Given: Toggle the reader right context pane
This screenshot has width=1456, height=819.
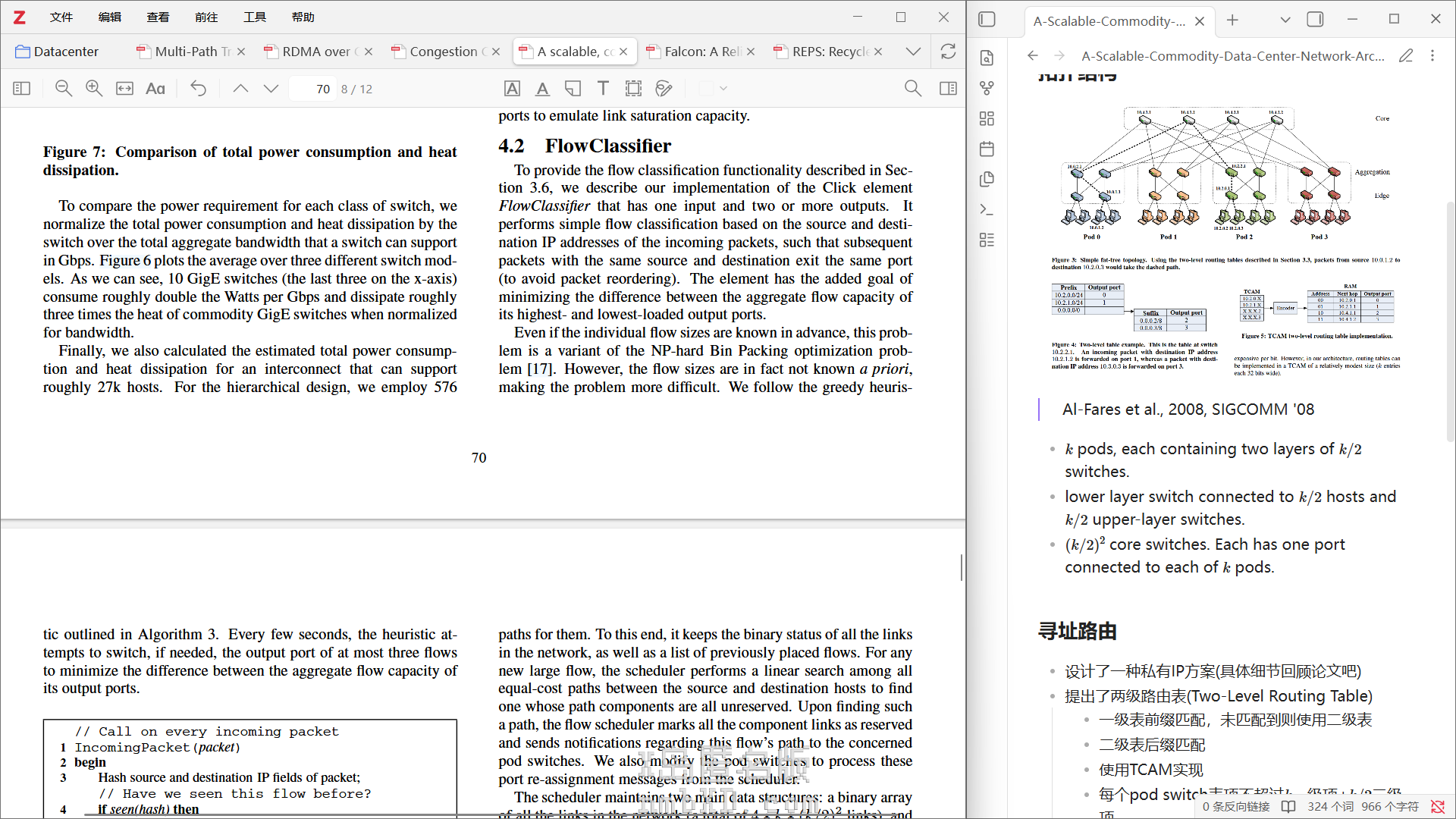Looking at the screenshot, I should (948, 89).
